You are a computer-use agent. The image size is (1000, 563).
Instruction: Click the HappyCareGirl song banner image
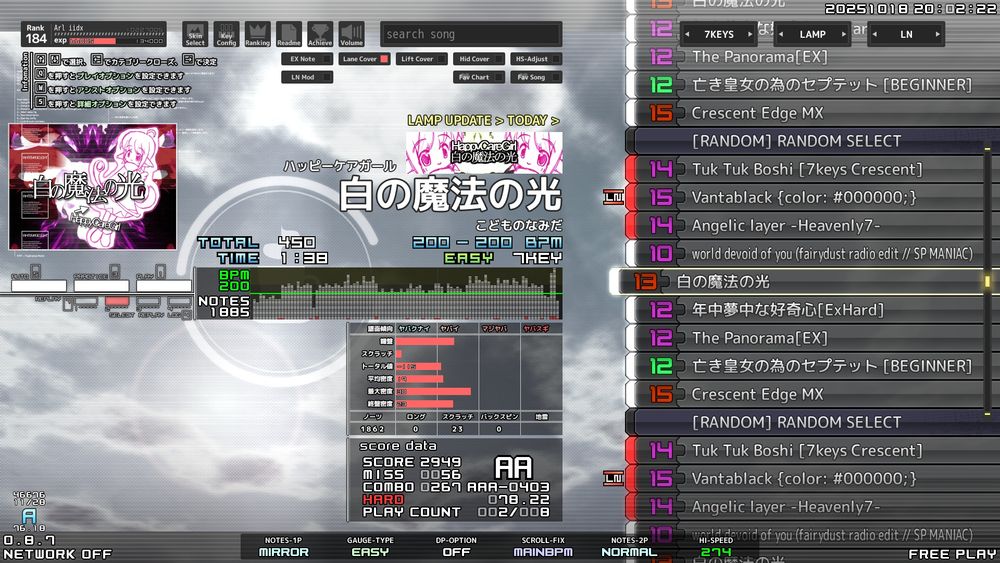pos(484,152)
